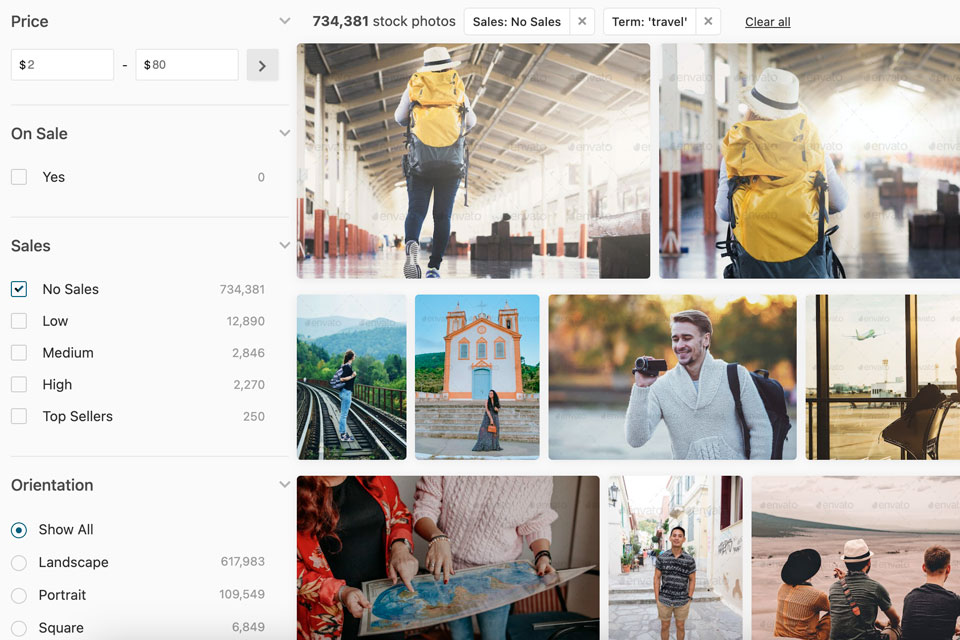The height and width of the screenshot is (640, 960).
Task: Select the 'Show All' orientation radio
Action: (19, 530)
